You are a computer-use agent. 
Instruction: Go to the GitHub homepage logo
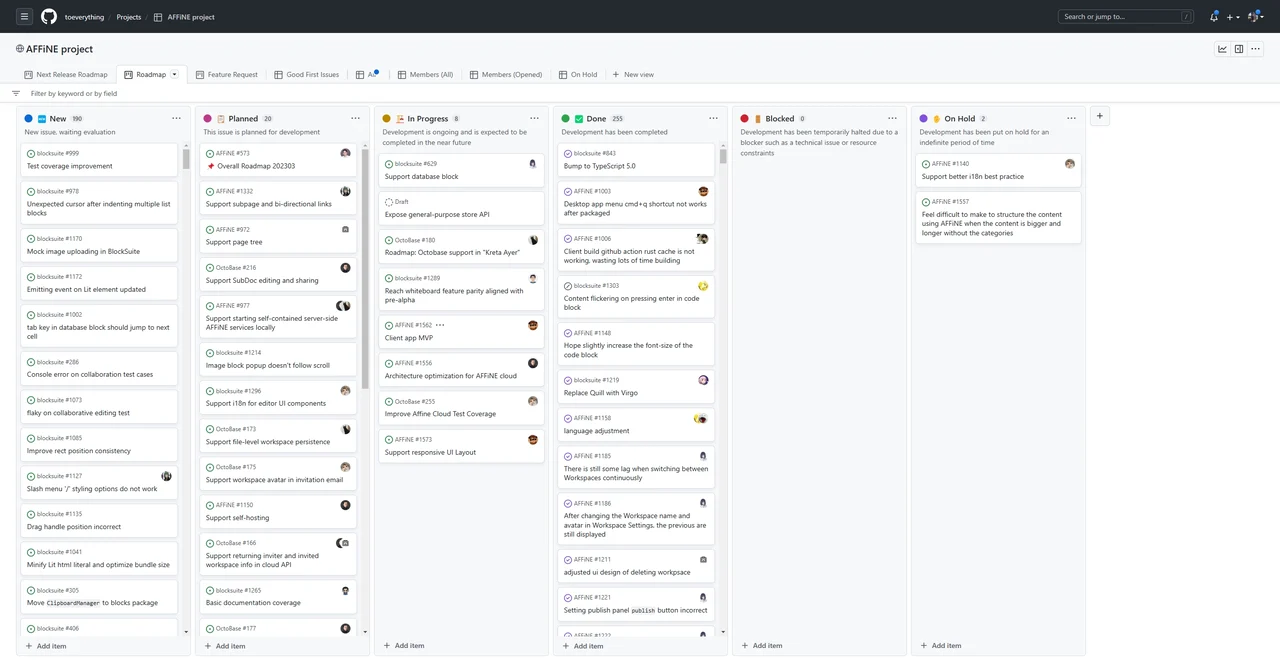coord(49,16)
